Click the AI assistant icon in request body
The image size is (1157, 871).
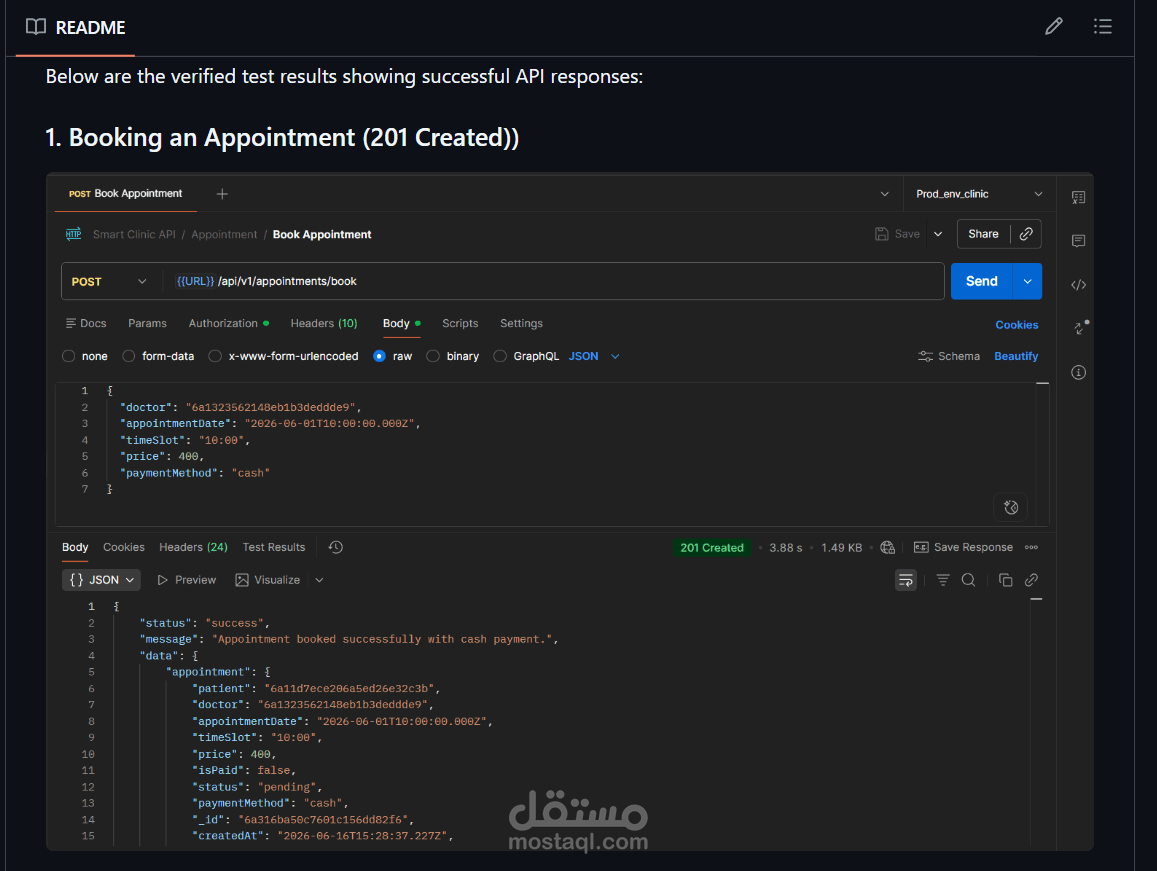[1011, 507]
